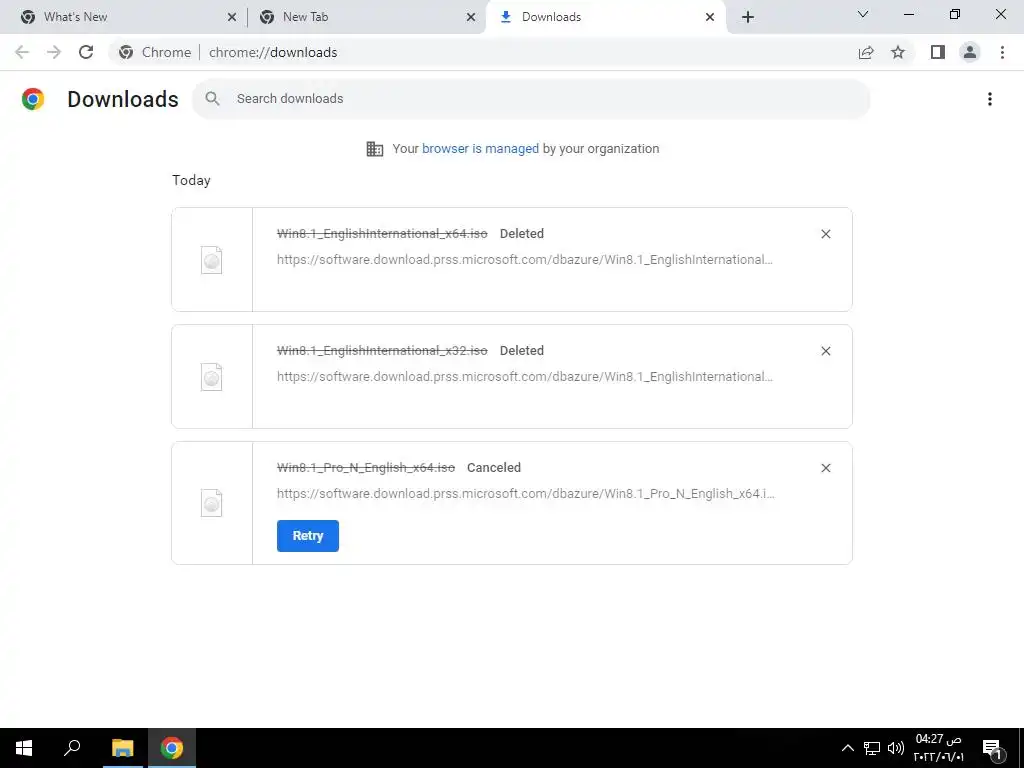Open the Downloads page more-actions menu
Image resolution: width=1024 pixels, height=768 pixels.
(x=989, y=99)
